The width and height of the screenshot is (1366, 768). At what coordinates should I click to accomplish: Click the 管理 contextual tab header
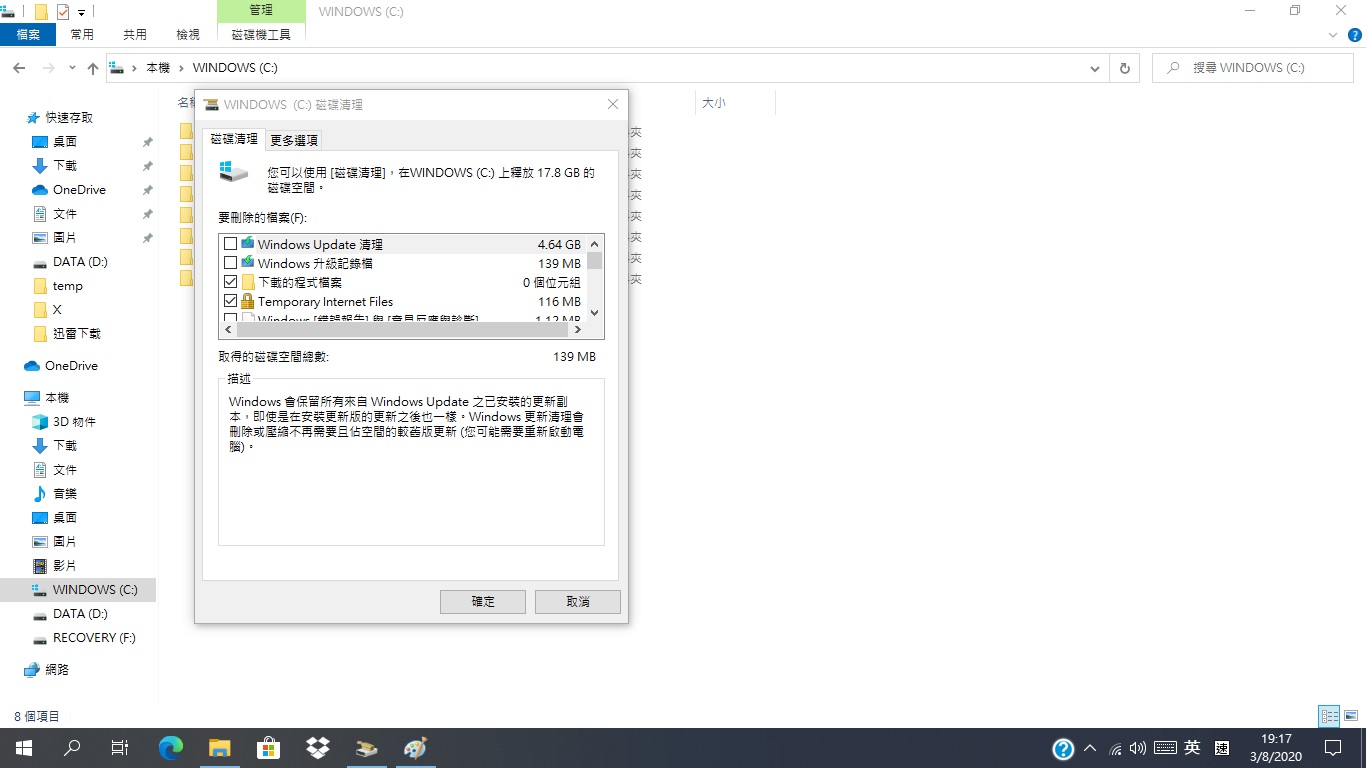[x=261, y=10]
